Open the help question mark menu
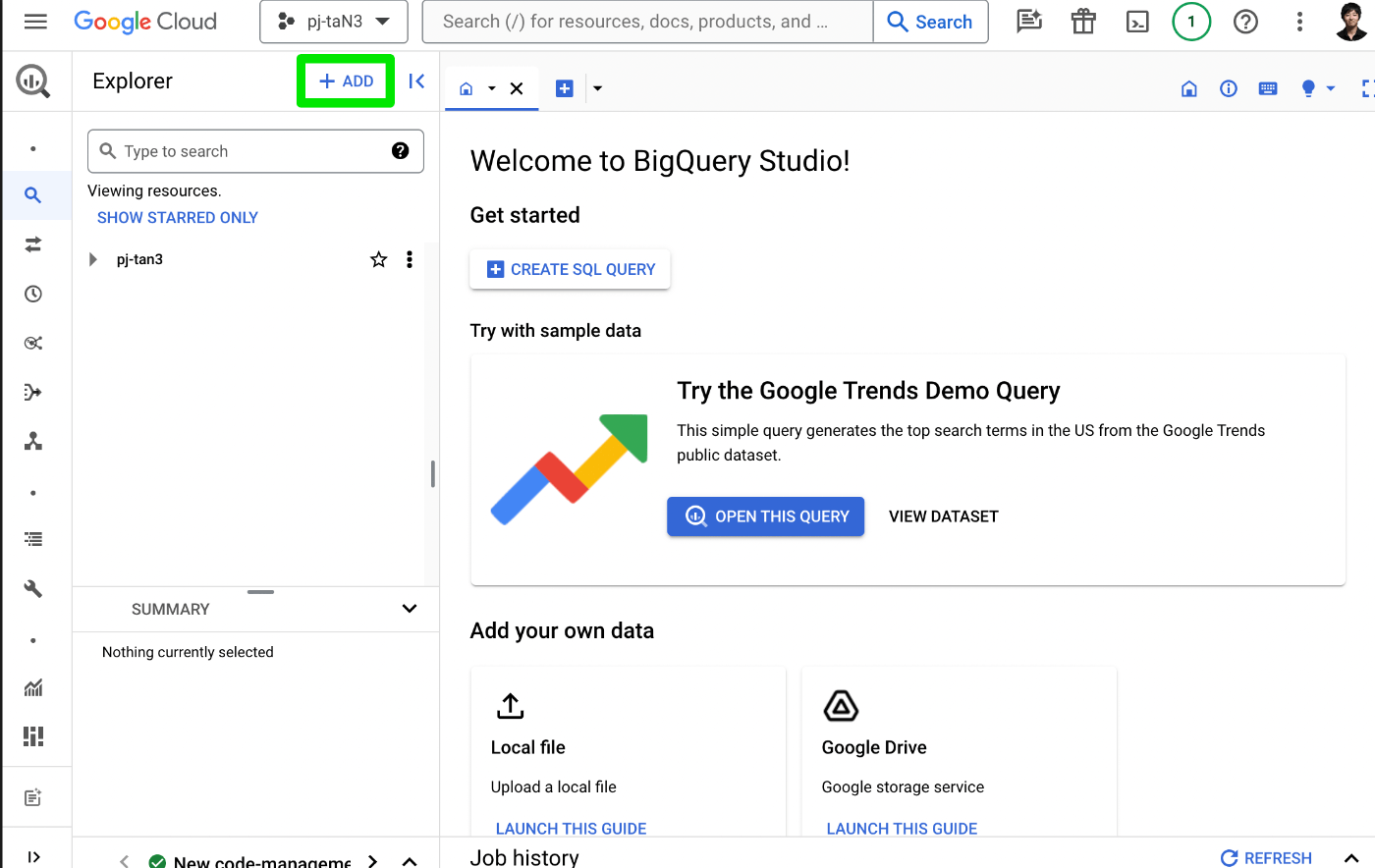1375x868 pixels. (1245, 22)
